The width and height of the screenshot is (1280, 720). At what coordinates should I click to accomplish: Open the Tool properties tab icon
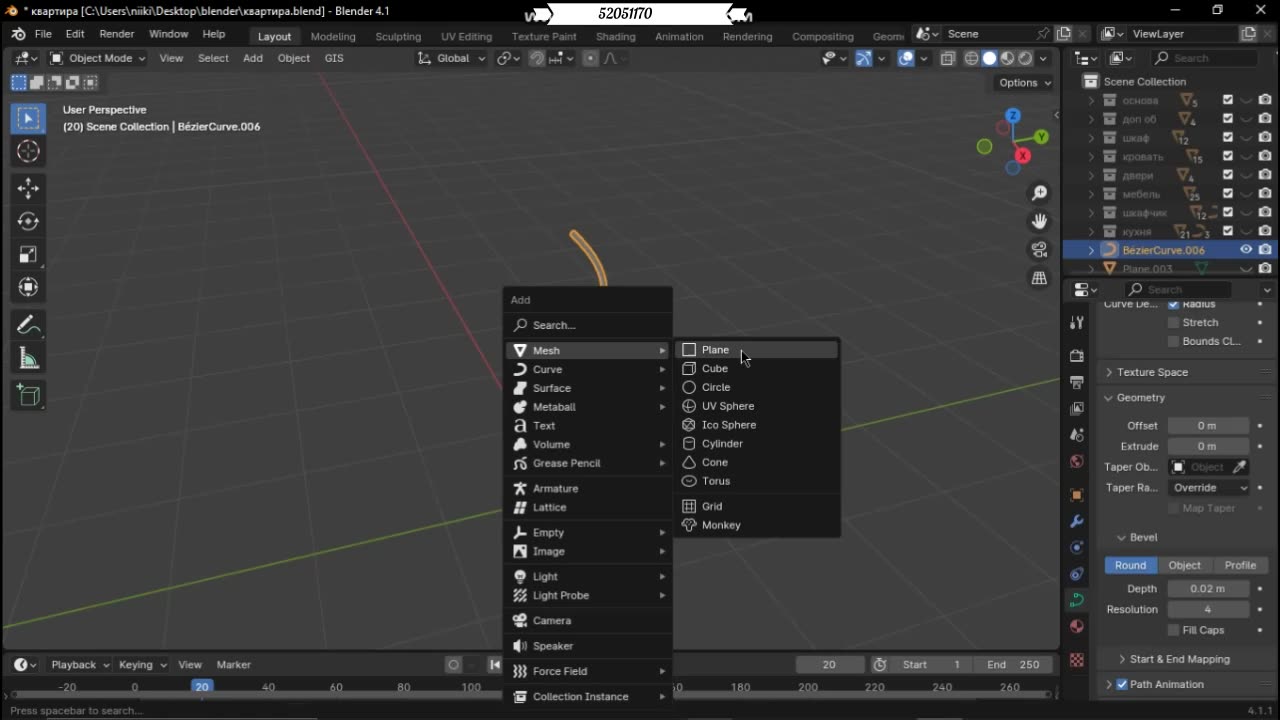click(1077, 322)
